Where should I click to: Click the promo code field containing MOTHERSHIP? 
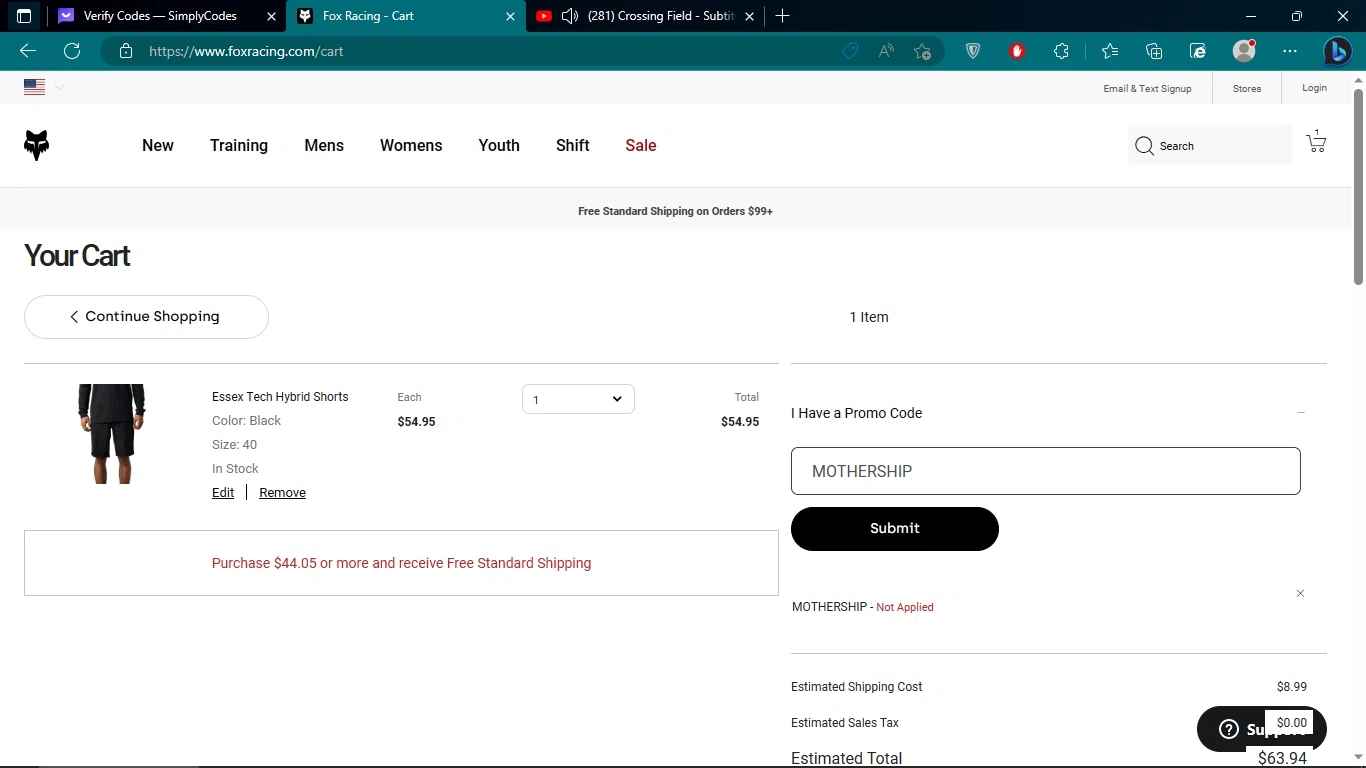point(1046,471)
